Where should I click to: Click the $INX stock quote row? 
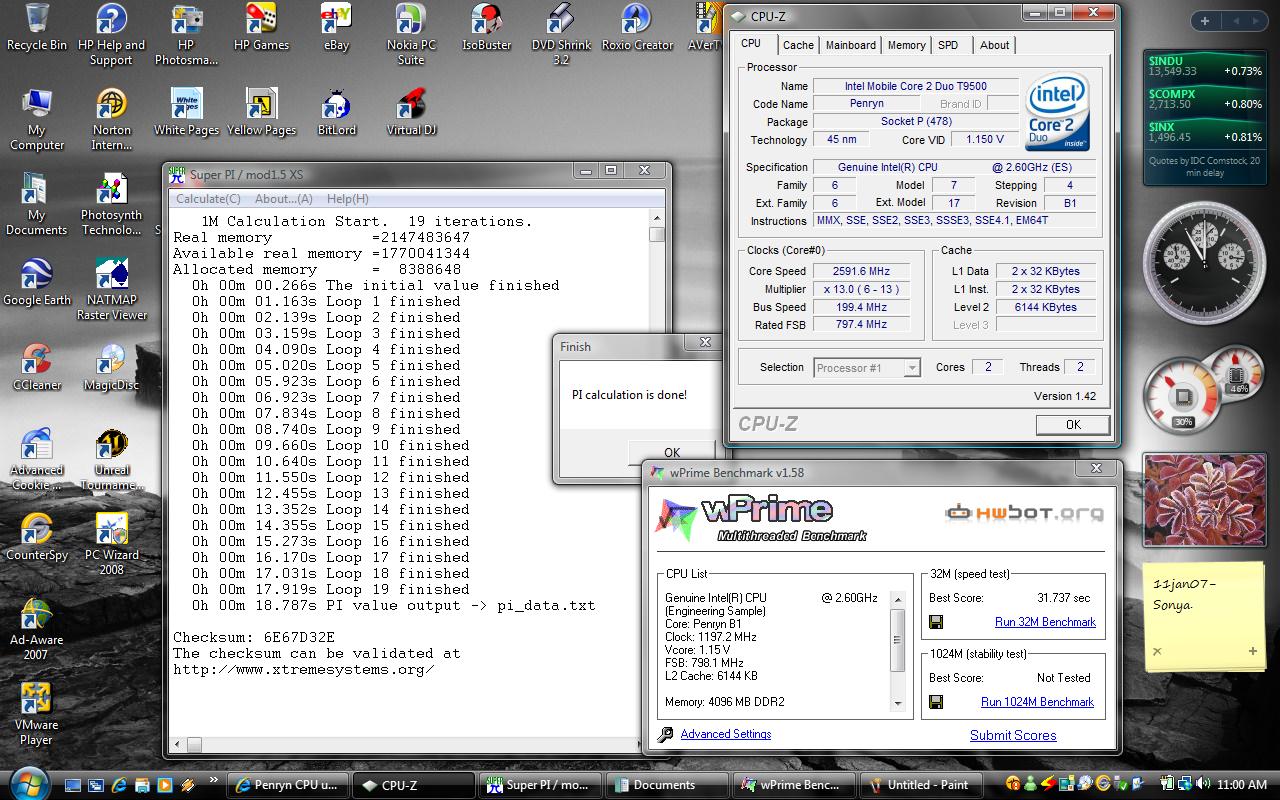coord(1206,132)
